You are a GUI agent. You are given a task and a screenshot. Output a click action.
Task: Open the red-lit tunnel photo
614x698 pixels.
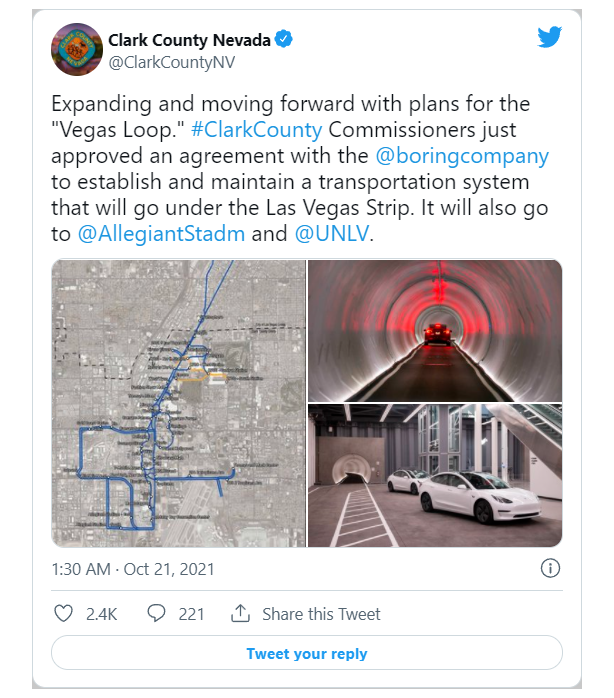coord(435,331)
